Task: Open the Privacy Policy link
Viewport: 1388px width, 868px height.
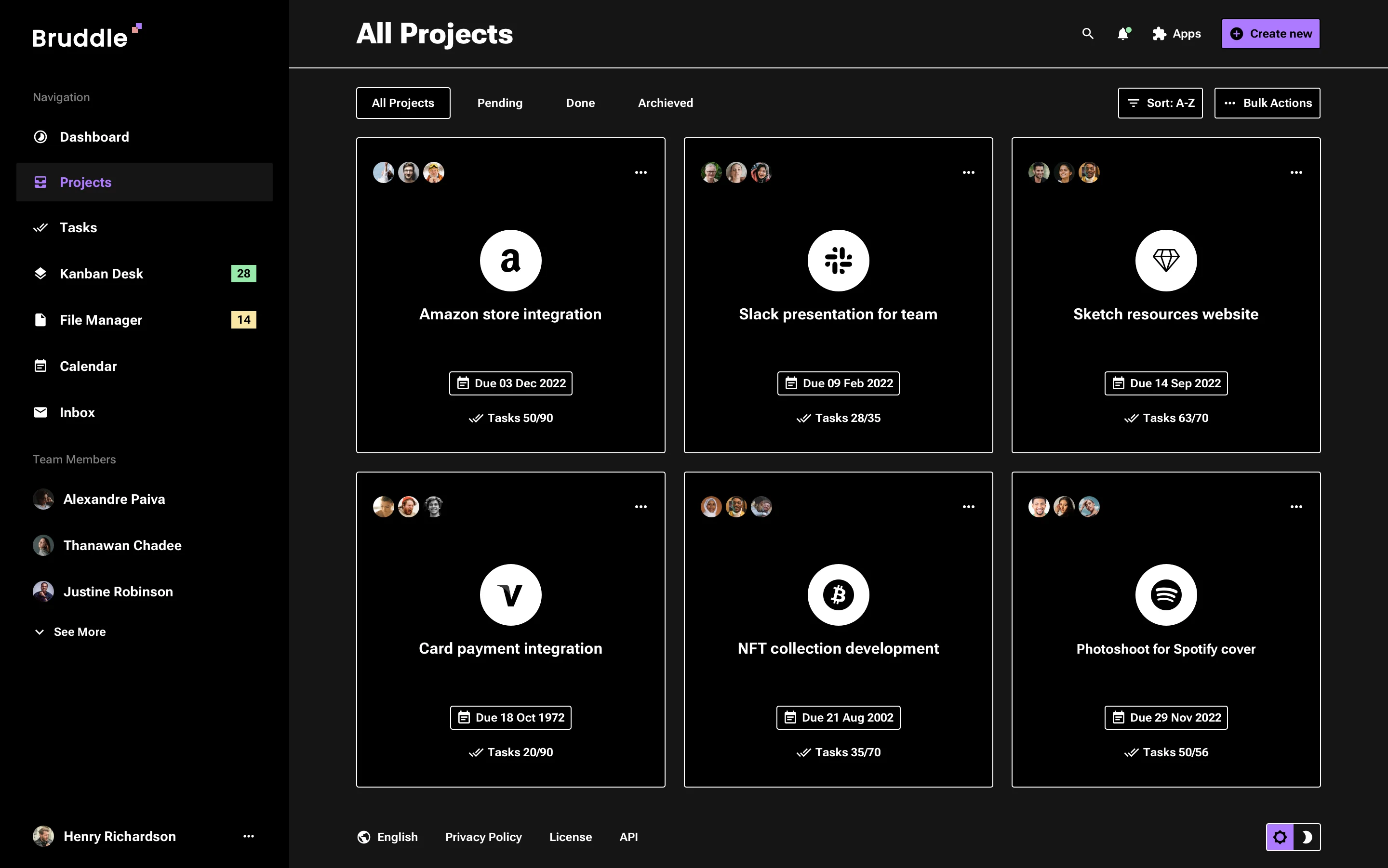Action: pos(483,836)
